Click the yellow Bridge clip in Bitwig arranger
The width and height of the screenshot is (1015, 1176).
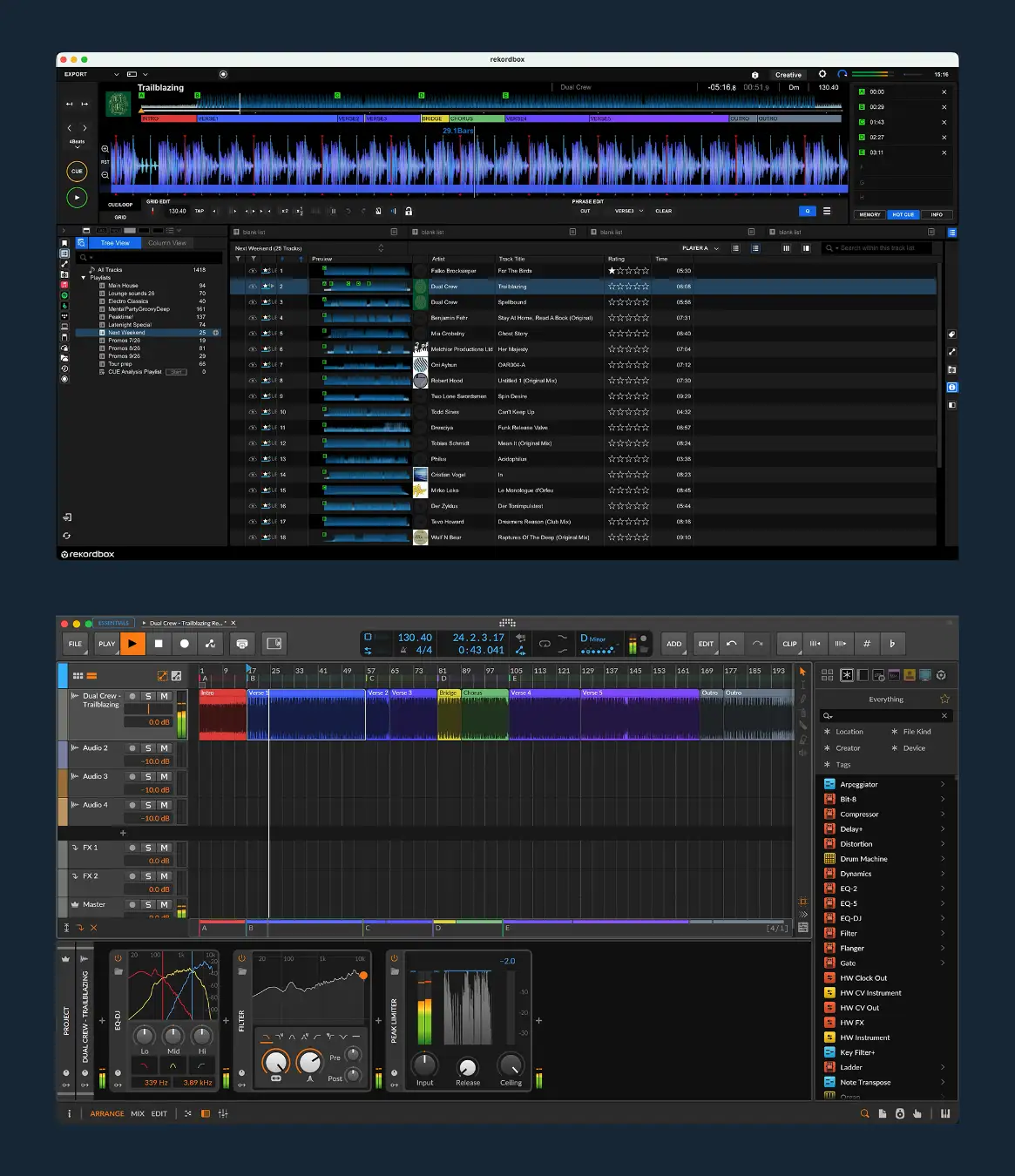tap(449, 714)
